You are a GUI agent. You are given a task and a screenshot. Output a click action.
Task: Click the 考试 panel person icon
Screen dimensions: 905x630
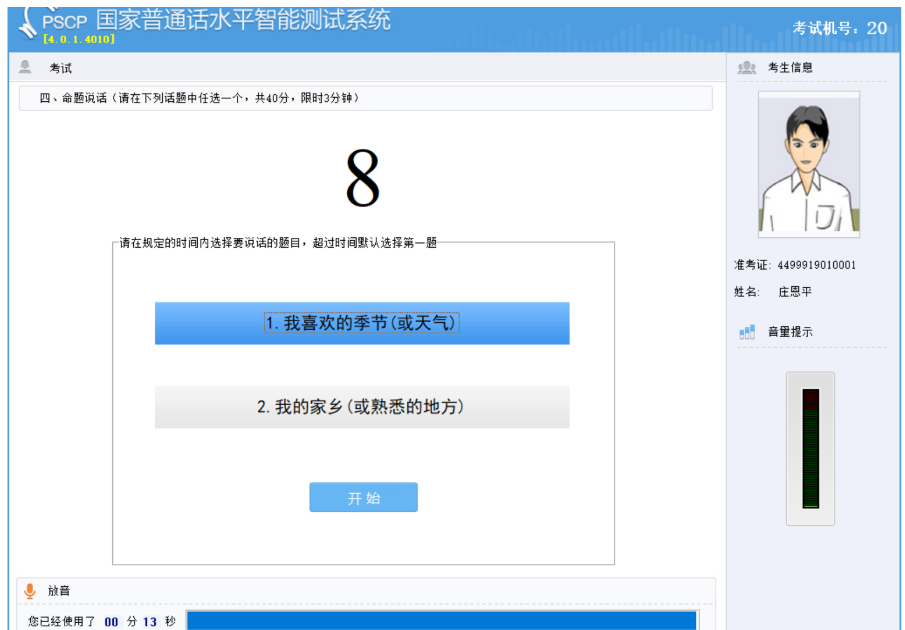(x=26, y=67)
